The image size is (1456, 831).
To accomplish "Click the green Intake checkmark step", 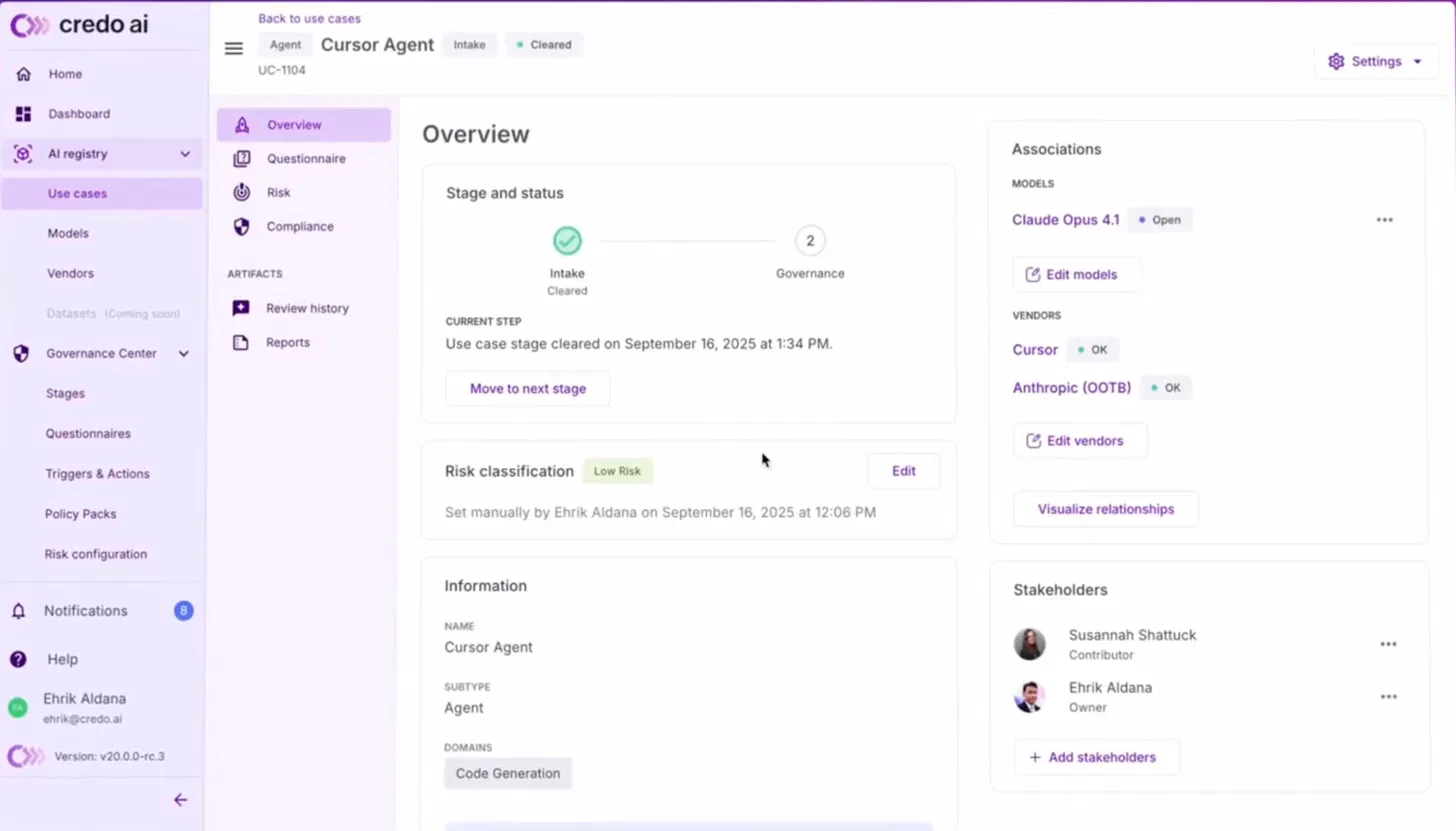I will 567,240.
